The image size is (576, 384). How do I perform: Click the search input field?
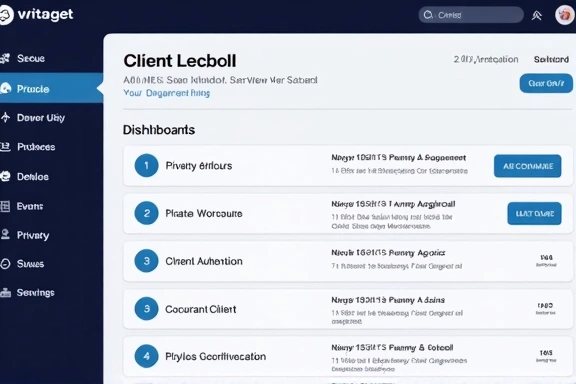(x=471, y=15)
